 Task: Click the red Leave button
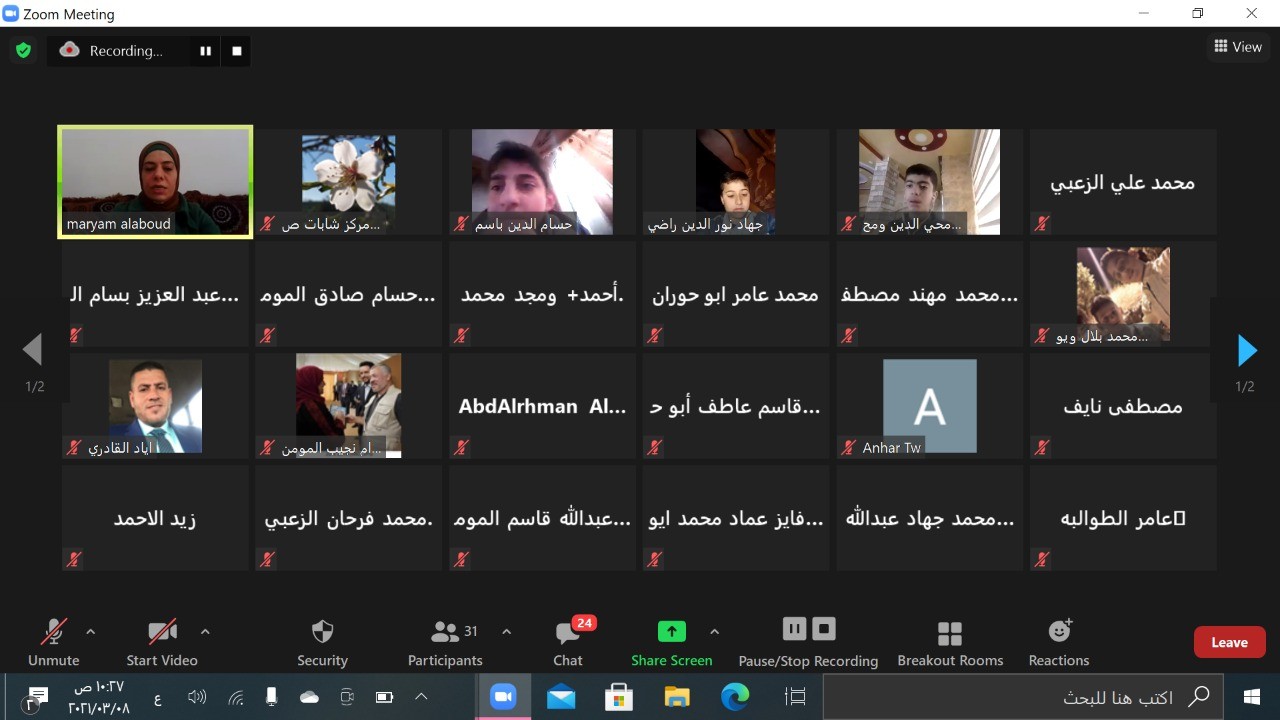pos(1229,642)
